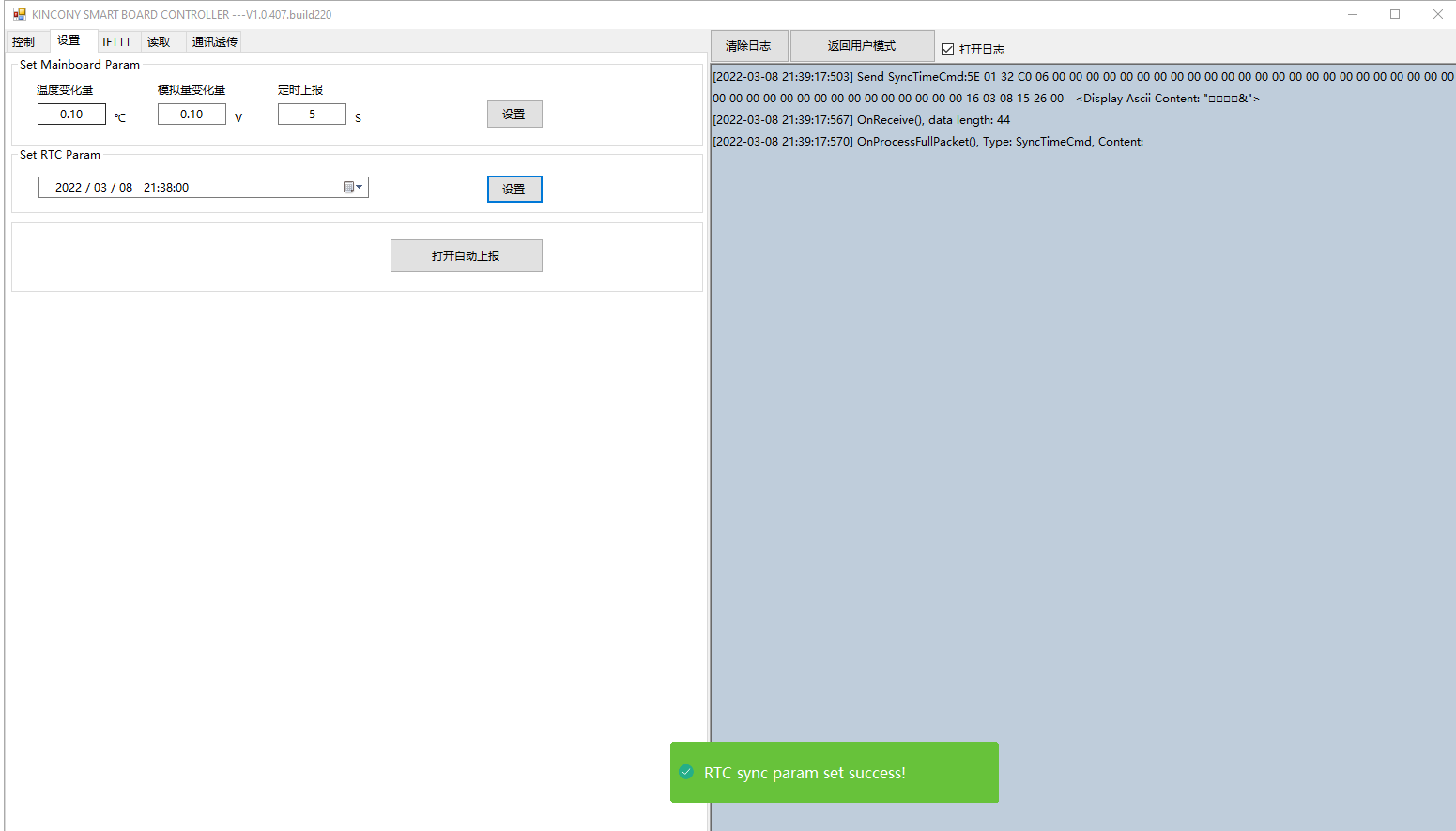Open the calendar picker for RTC date

coord(353,188)
